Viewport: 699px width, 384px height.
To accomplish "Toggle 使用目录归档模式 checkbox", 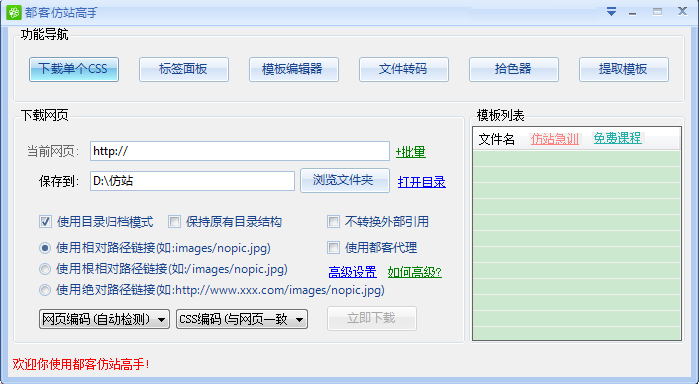I will (x=45, y=222).
